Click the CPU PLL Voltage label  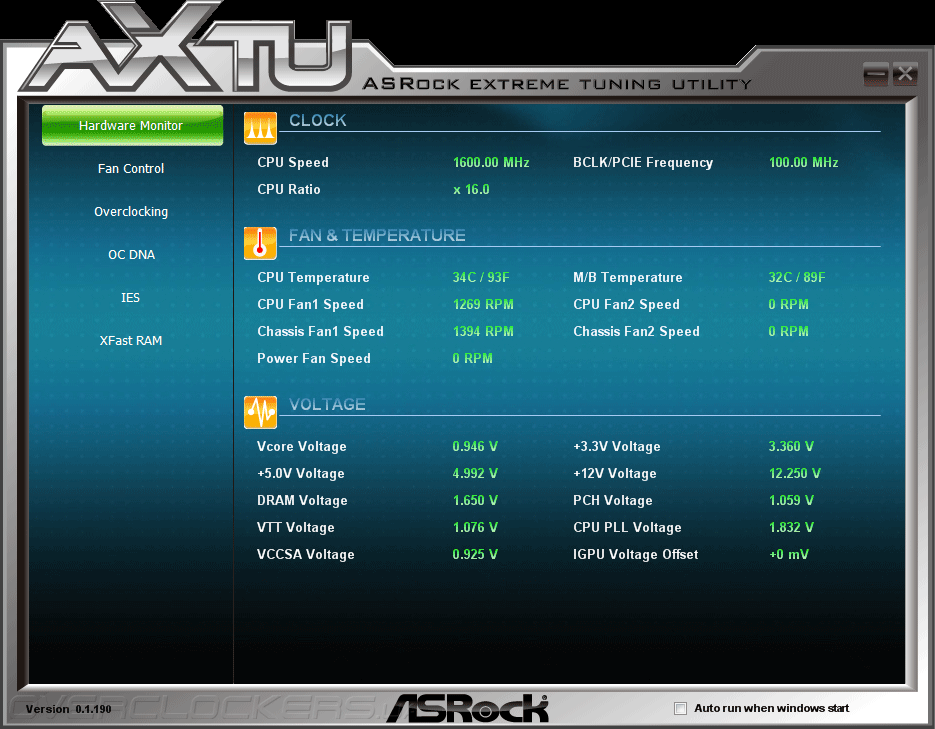[627, 528]
